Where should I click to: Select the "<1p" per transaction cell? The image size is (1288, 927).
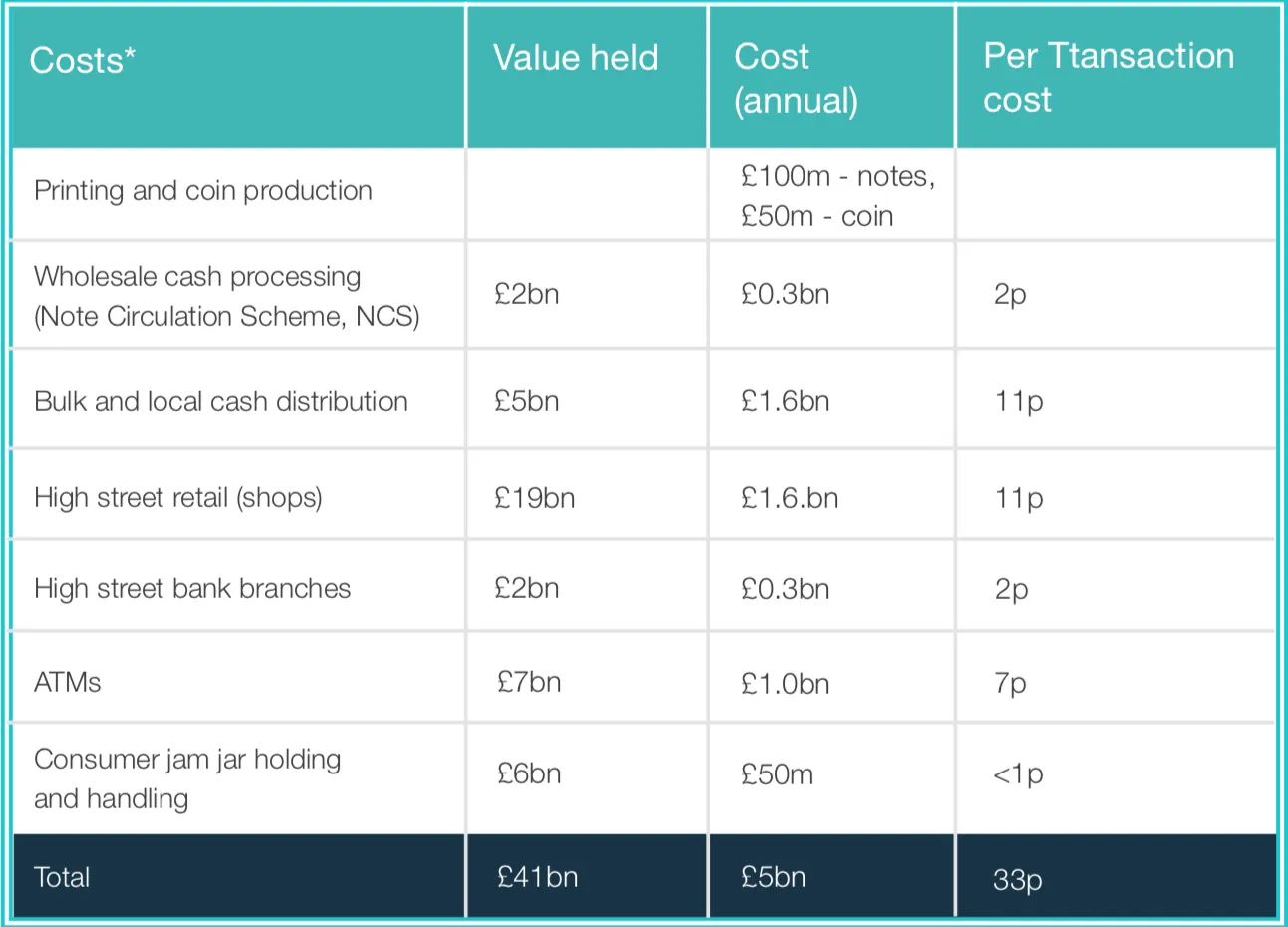pos(1017,774)
